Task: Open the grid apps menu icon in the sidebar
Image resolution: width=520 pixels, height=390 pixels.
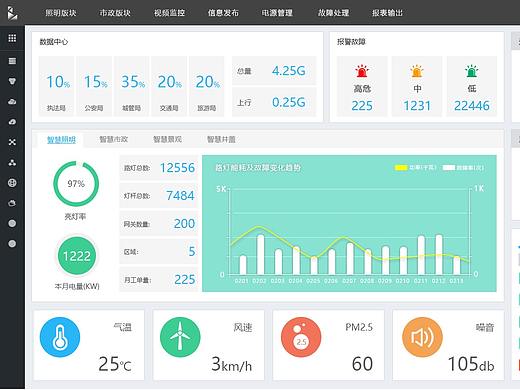Action: (x=12, y=38)
